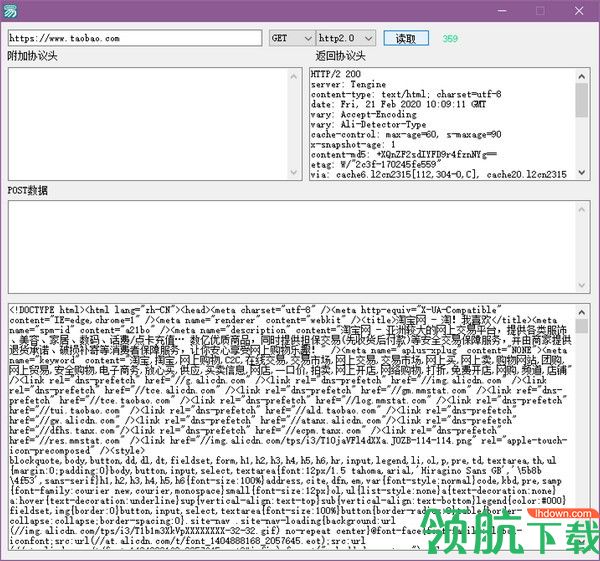Click inside the 附加协议头 text area
The height and width of the screenshot is (561, 600).
pos(148,124)
